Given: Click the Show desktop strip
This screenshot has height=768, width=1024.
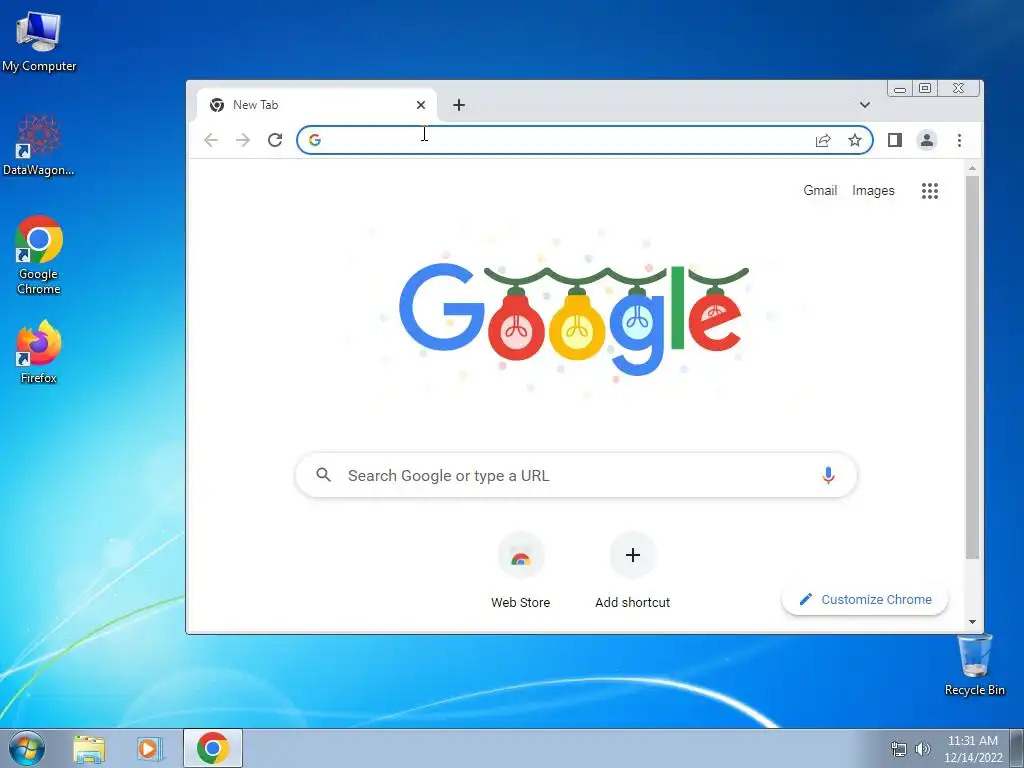Looking at the screenshot, I should coord(1017,748).
